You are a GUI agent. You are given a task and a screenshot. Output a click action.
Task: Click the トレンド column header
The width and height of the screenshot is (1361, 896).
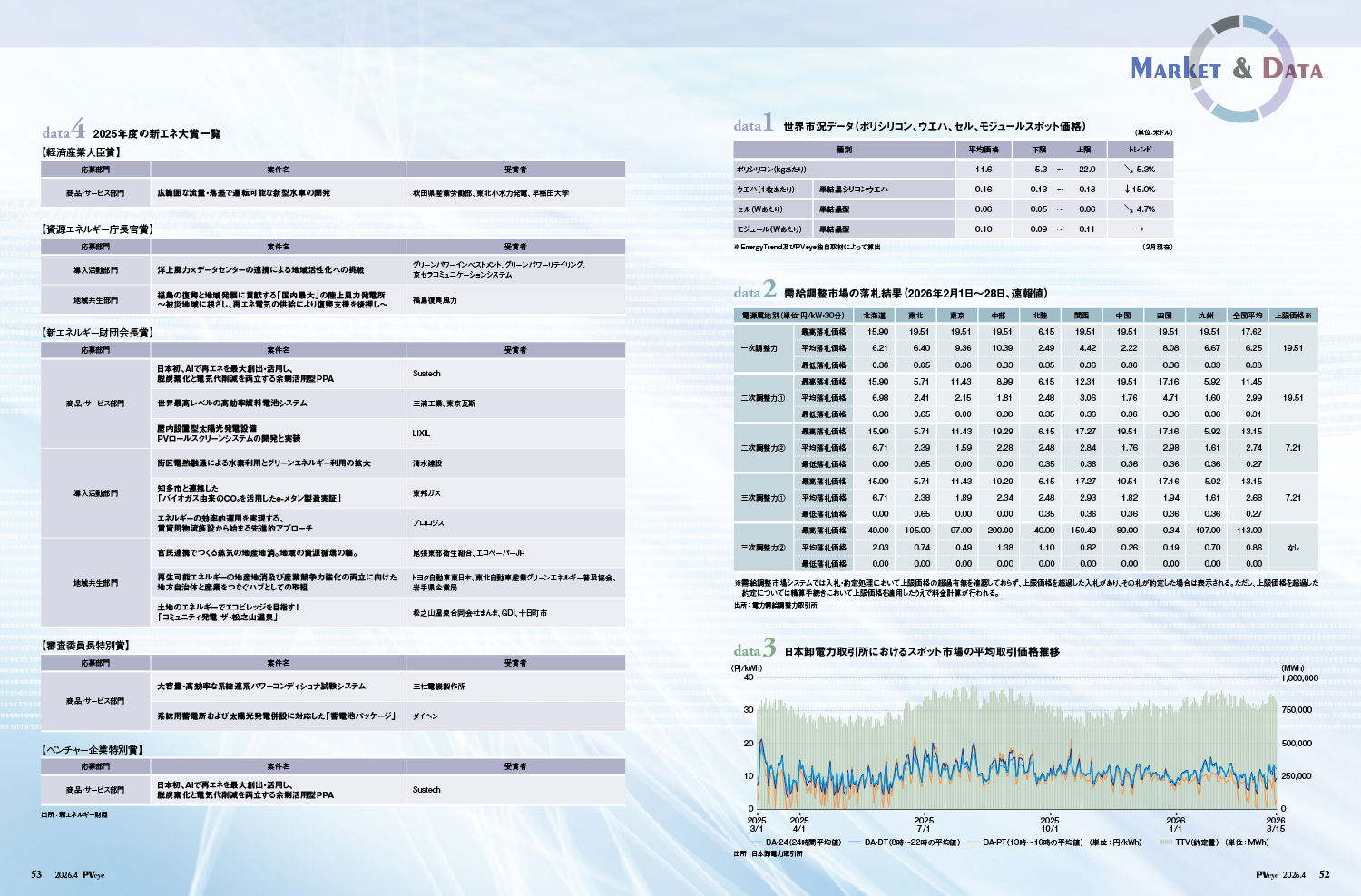1140,150
